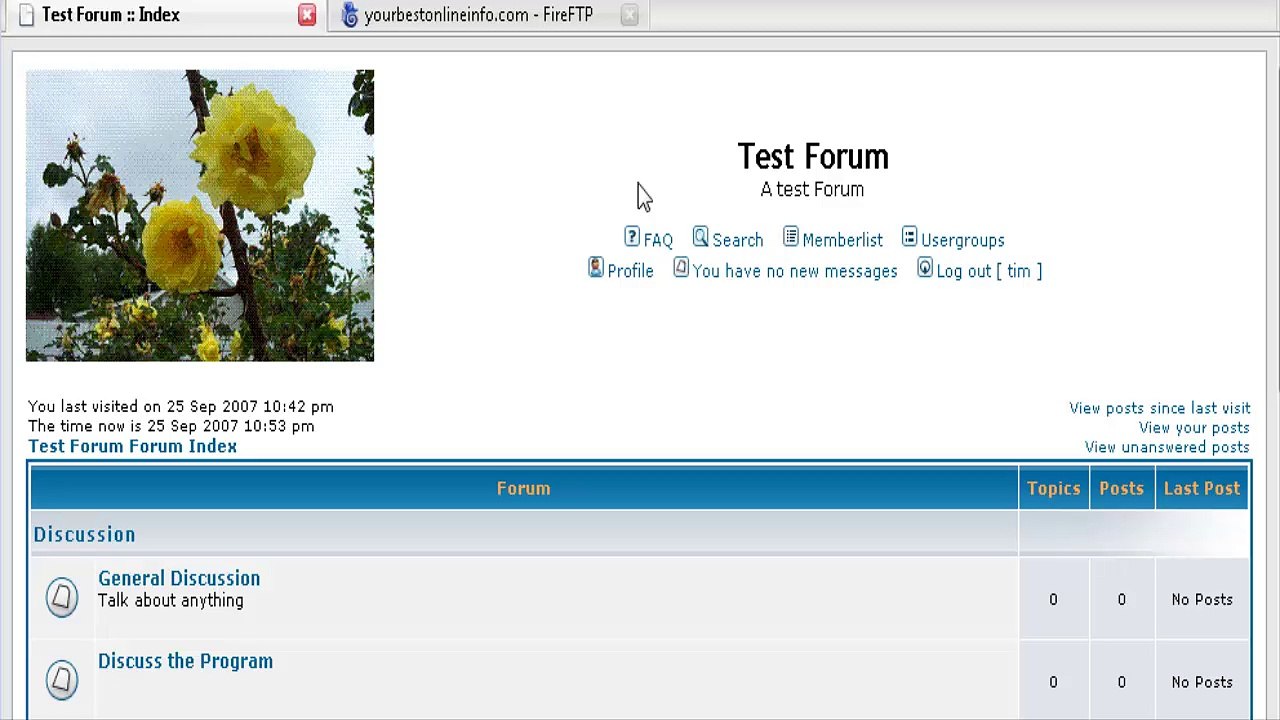1280x720 pixels.
Task: Click the Usergroups icon
Action: (x=909, y=237)
